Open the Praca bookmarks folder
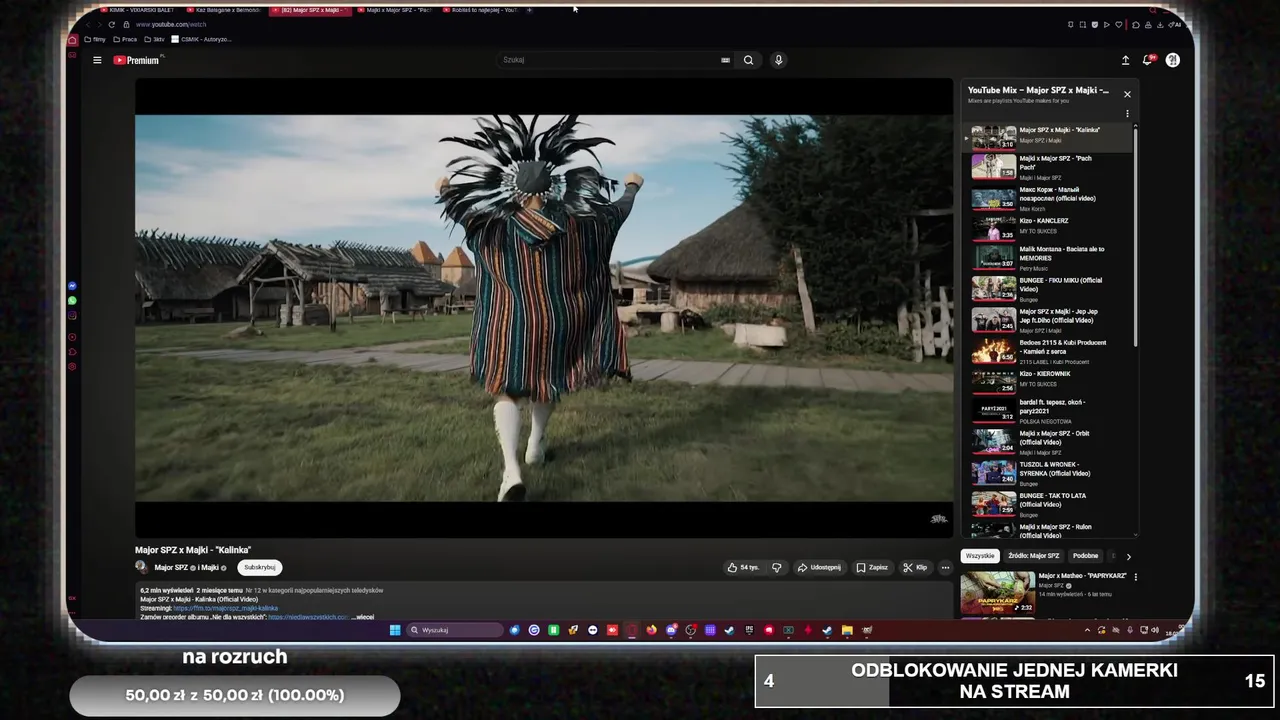This screenshot has width=1280, height=720. (126, 39)
